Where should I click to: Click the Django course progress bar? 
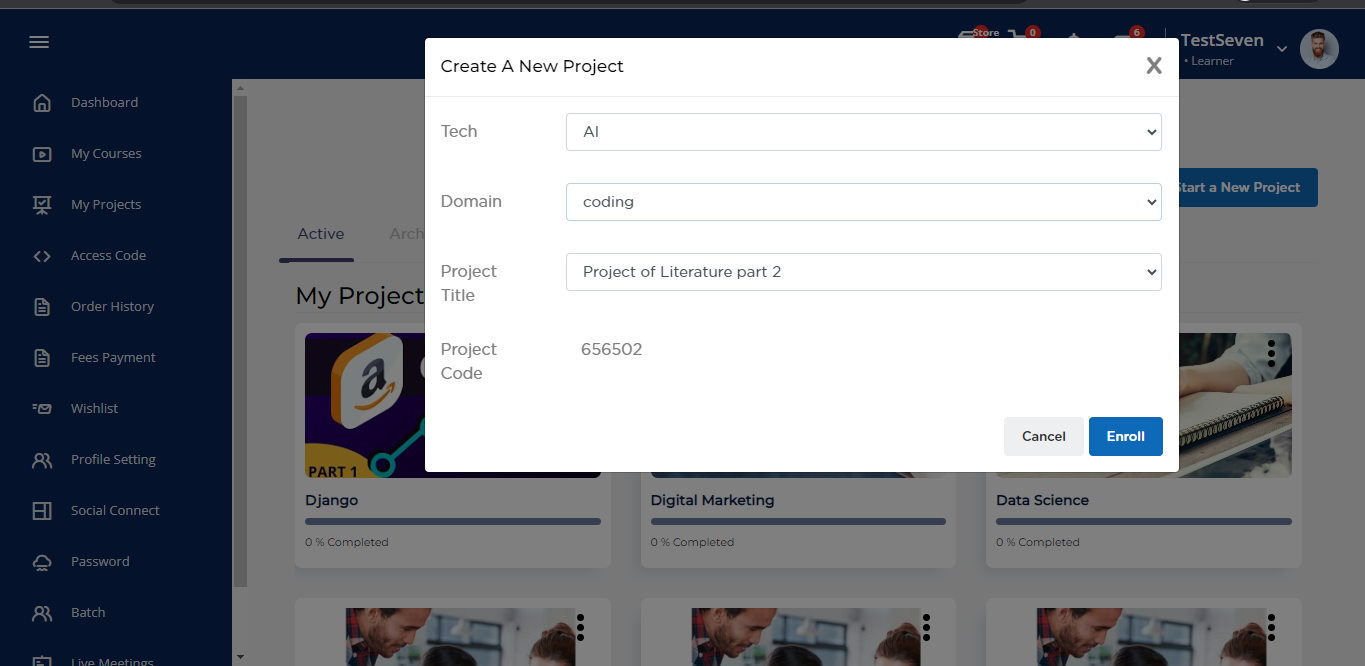coord(452,521)
